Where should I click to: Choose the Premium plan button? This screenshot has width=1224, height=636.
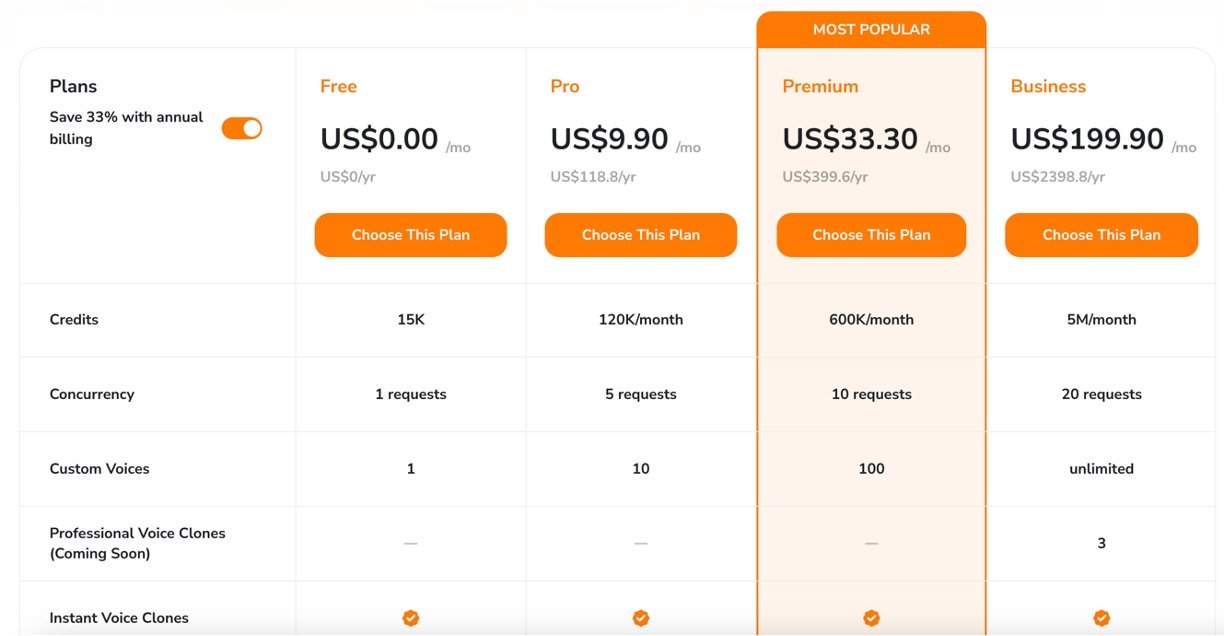click(x=871, y=235)
